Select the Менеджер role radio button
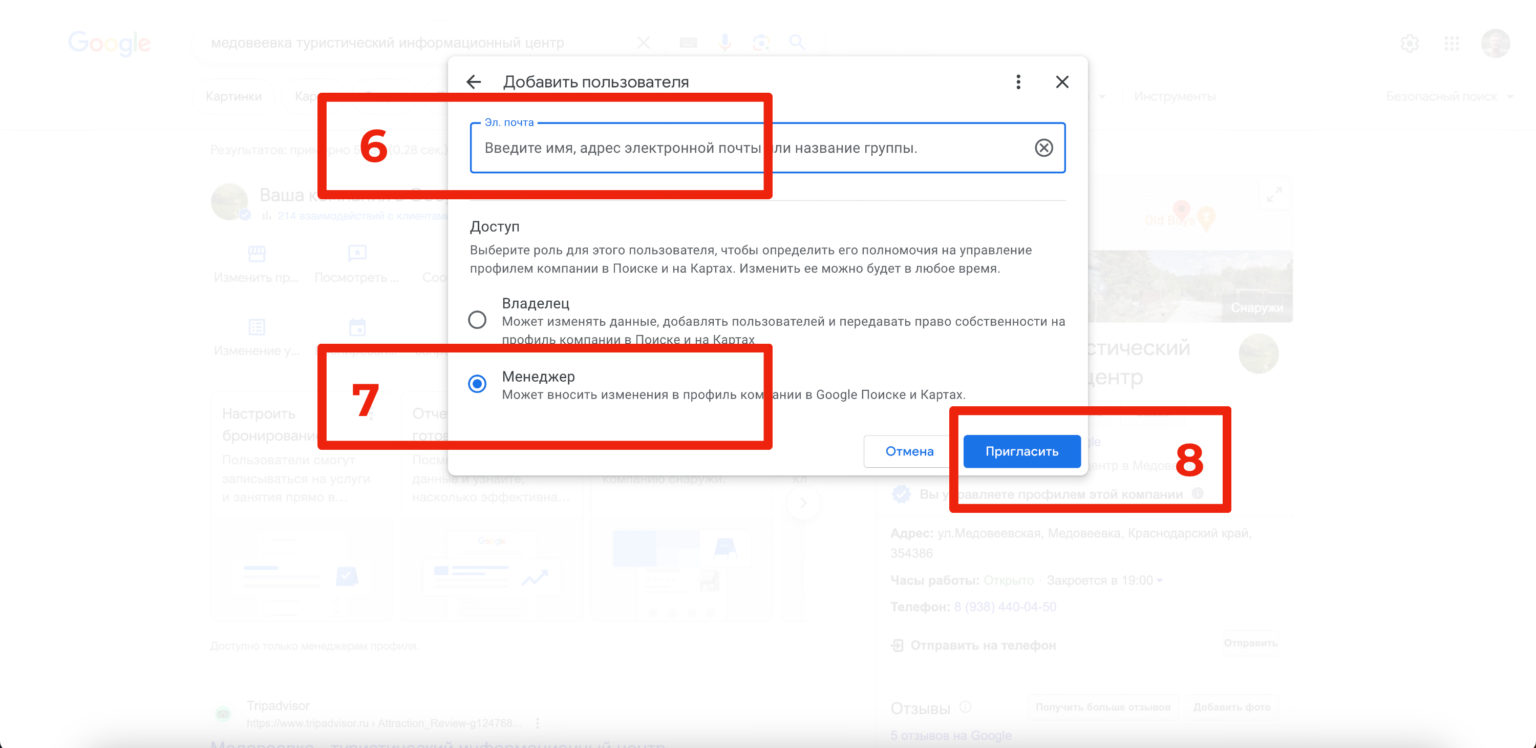1536x748 pixels. coord(477,384)
